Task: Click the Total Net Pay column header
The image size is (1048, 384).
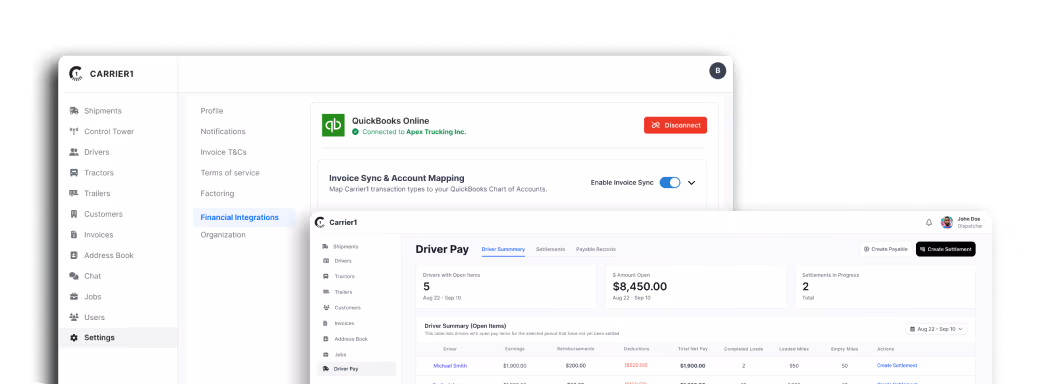Action: point(692,349)
